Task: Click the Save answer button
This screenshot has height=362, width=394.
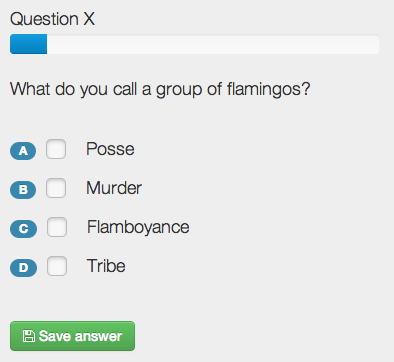Action: click(72, 336)
